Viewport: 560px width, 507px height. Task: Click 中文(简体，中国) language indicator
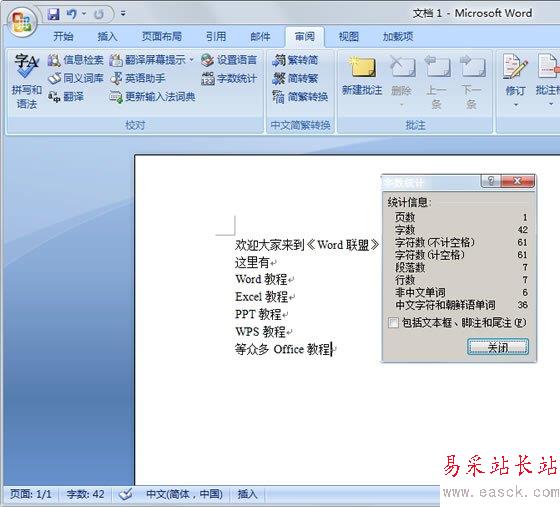tap(184, 494)
